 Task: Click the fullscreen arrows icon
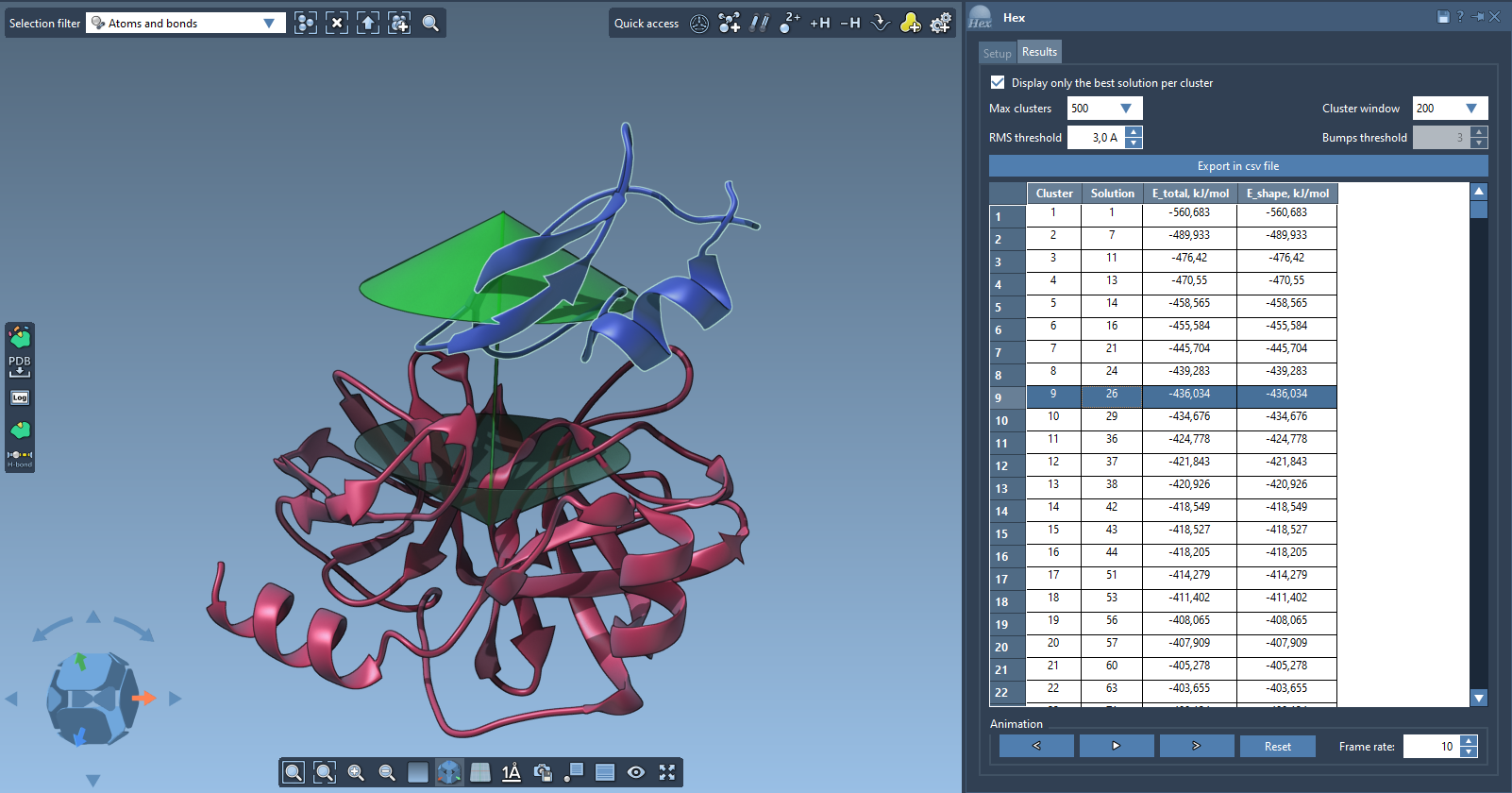pos(667,772)
